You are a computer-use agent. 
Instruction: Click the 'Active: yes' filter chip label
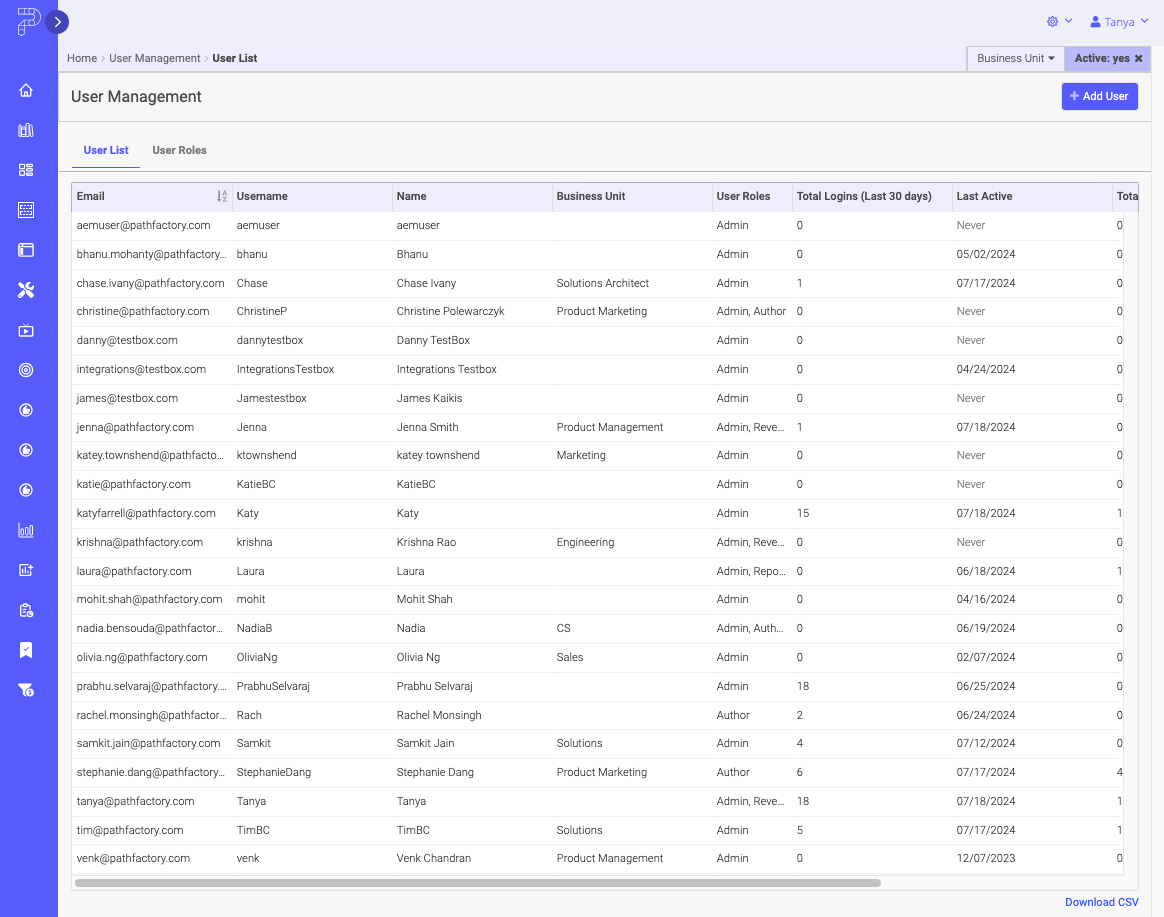[x=1102, y=58]
